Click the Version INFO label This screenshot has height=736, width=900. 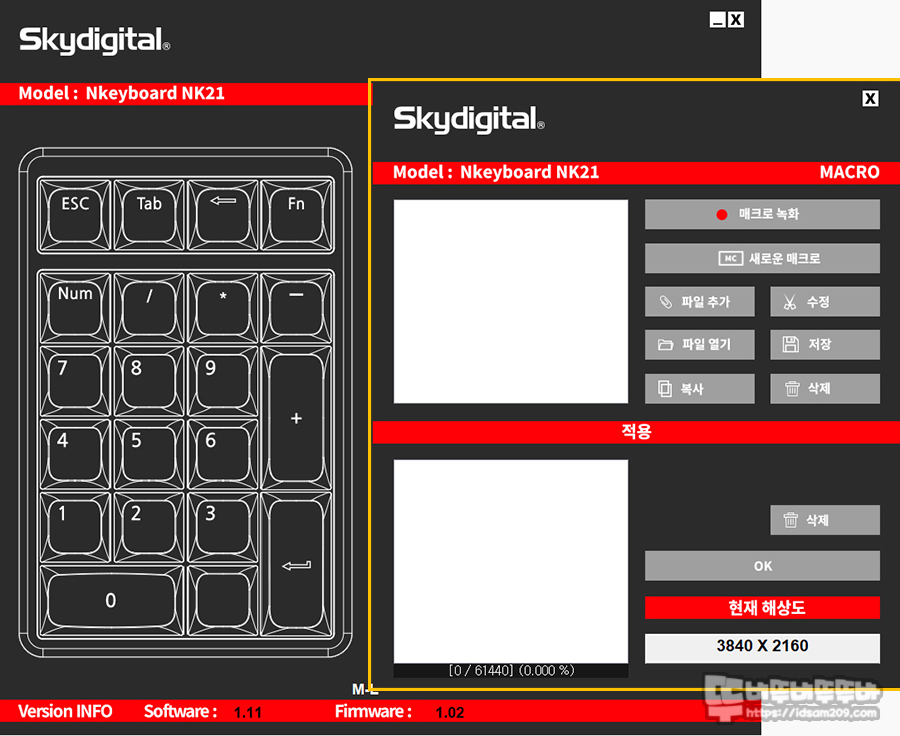(65, 711)
